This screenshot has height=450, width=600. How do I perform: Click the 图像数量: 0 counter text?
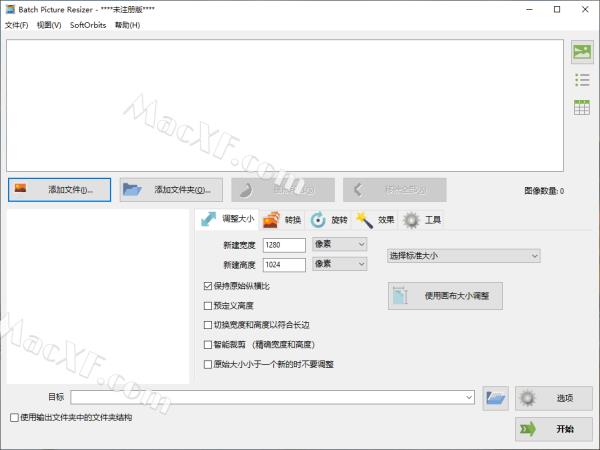(544, 191)
